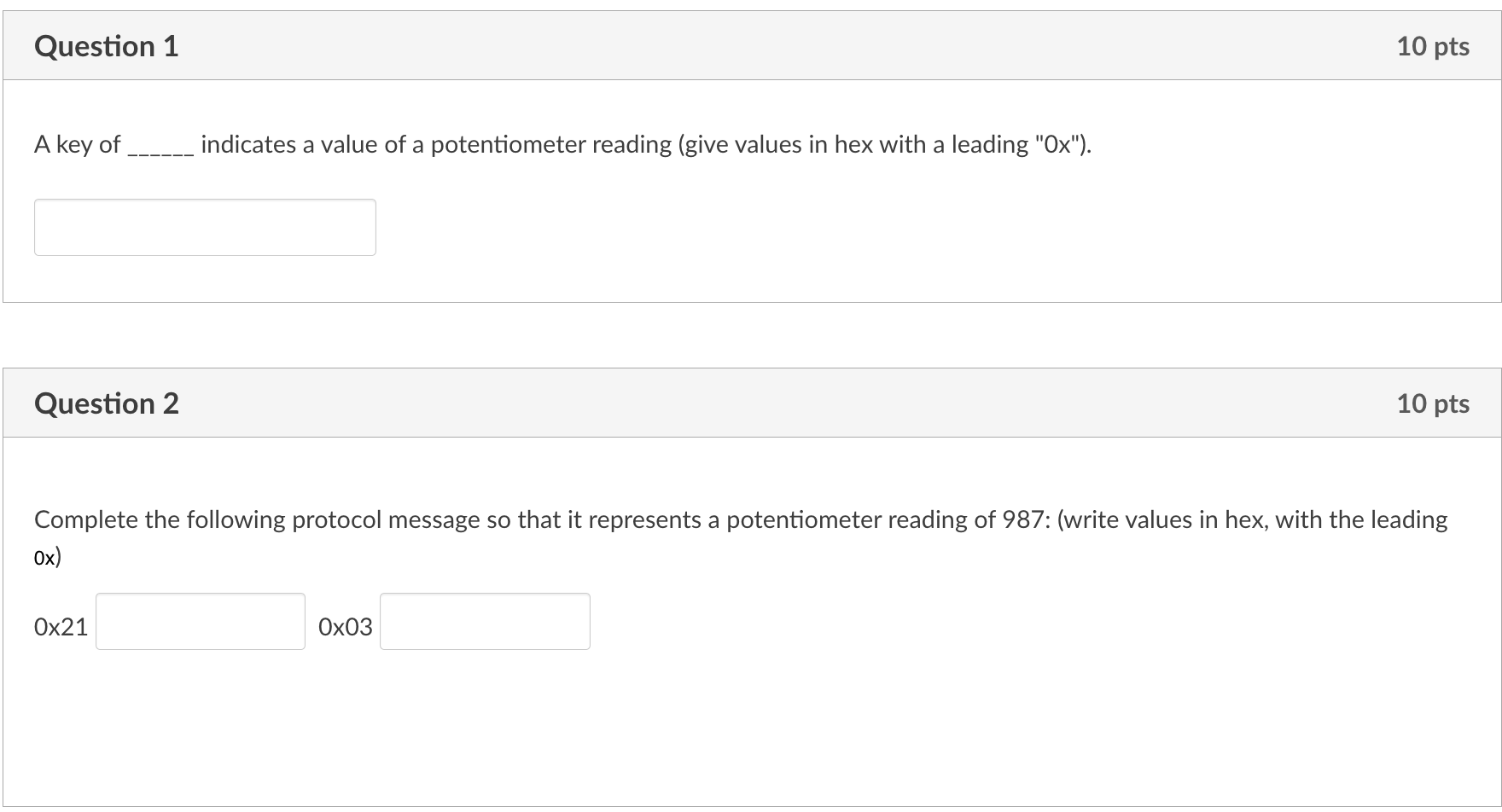Click the 0x21 byte label
The height and width of the screenshot is (812, 1502).
tap(61, 627)
